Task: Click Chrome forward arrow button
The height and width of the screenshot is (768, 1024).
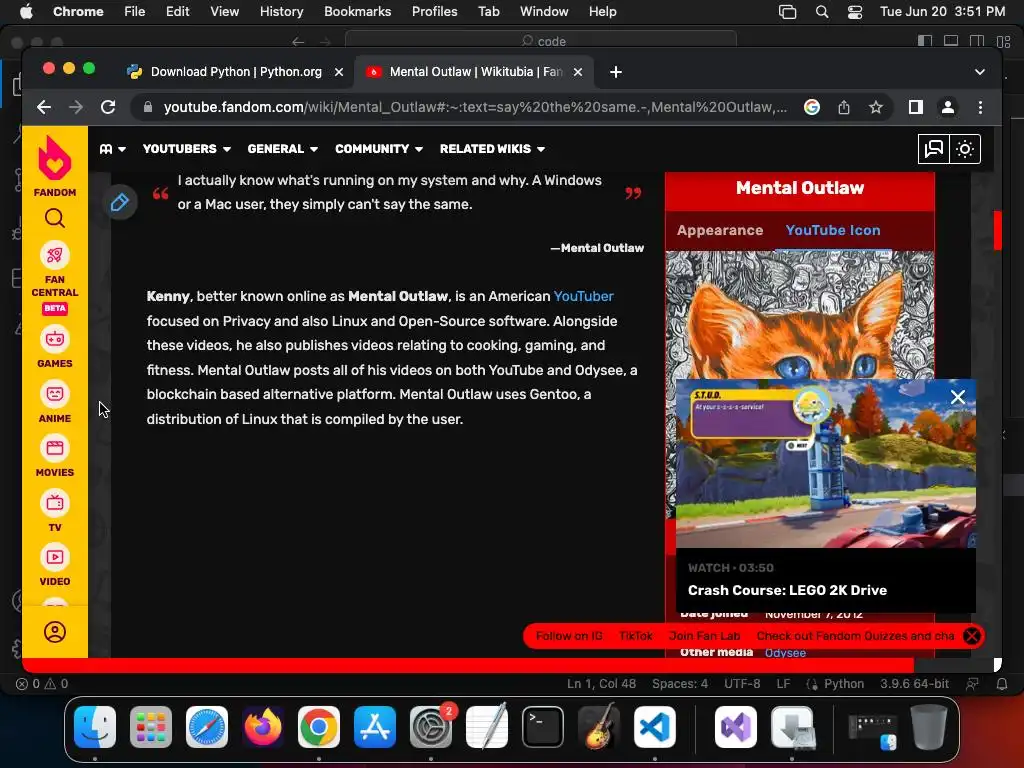Action: click(76, 107)
